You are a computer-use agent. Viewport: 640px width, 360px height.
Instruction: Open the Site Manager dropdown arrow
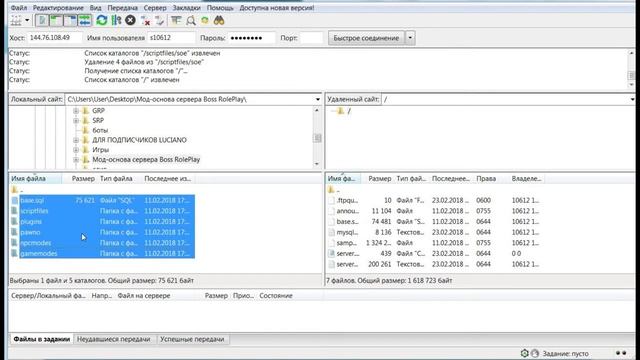pyautogui.click(x=27, y=20)
